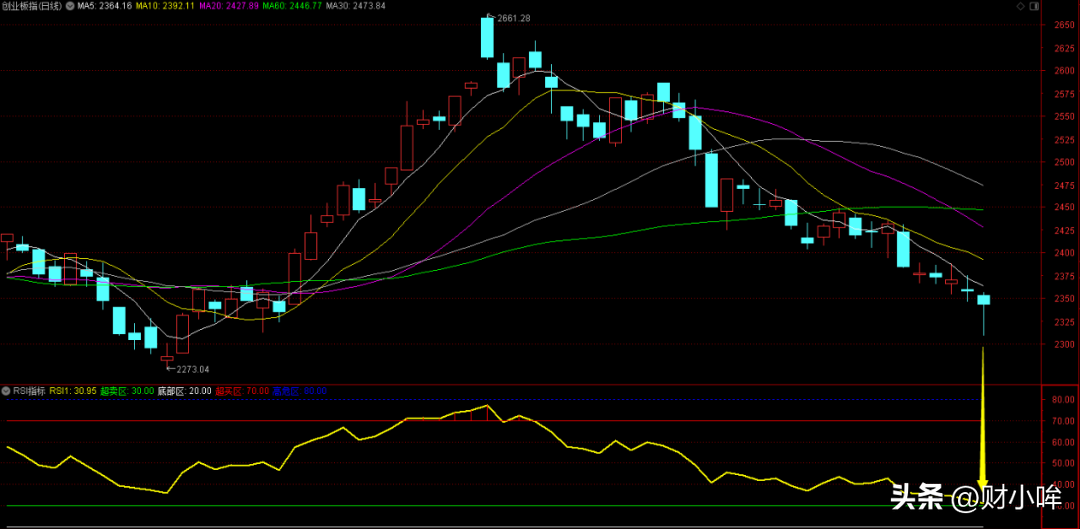Viewport: 1080px width, 529px height.
Task: Click the 2300 price axis label
Action: [x=1064, y=344]
